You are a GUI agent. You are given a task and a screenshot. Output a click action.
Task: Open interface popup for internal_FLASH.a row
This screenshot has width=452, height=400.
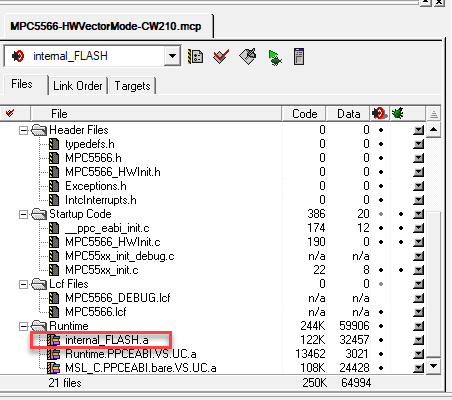[x=418, y=340]
